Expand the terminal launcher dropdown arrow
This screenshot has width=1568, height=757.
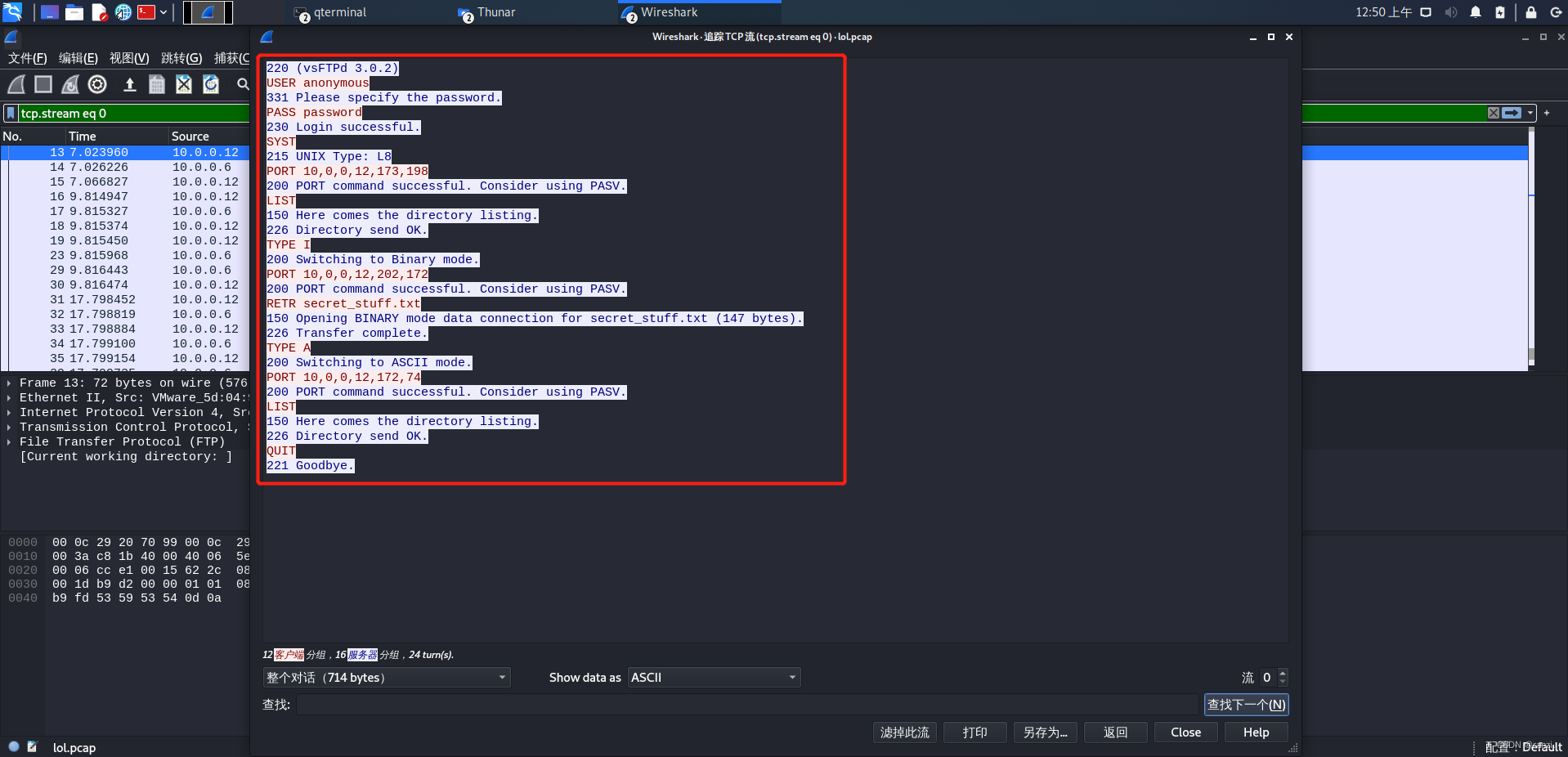[x=164, y=12]
